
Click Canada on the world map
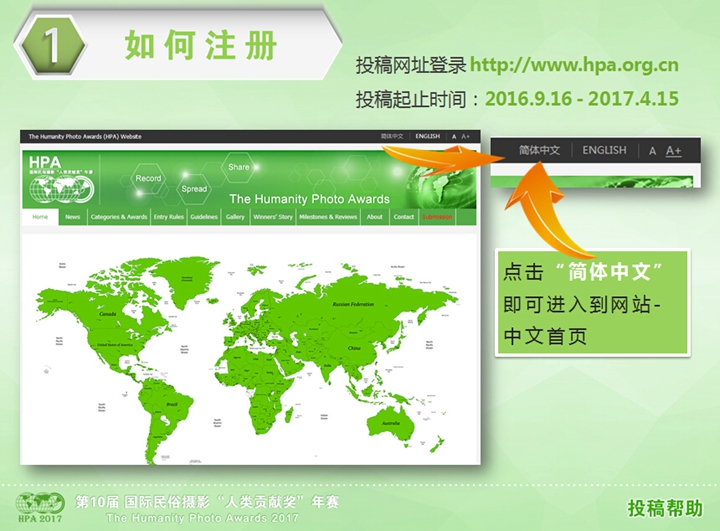point(108,314)
